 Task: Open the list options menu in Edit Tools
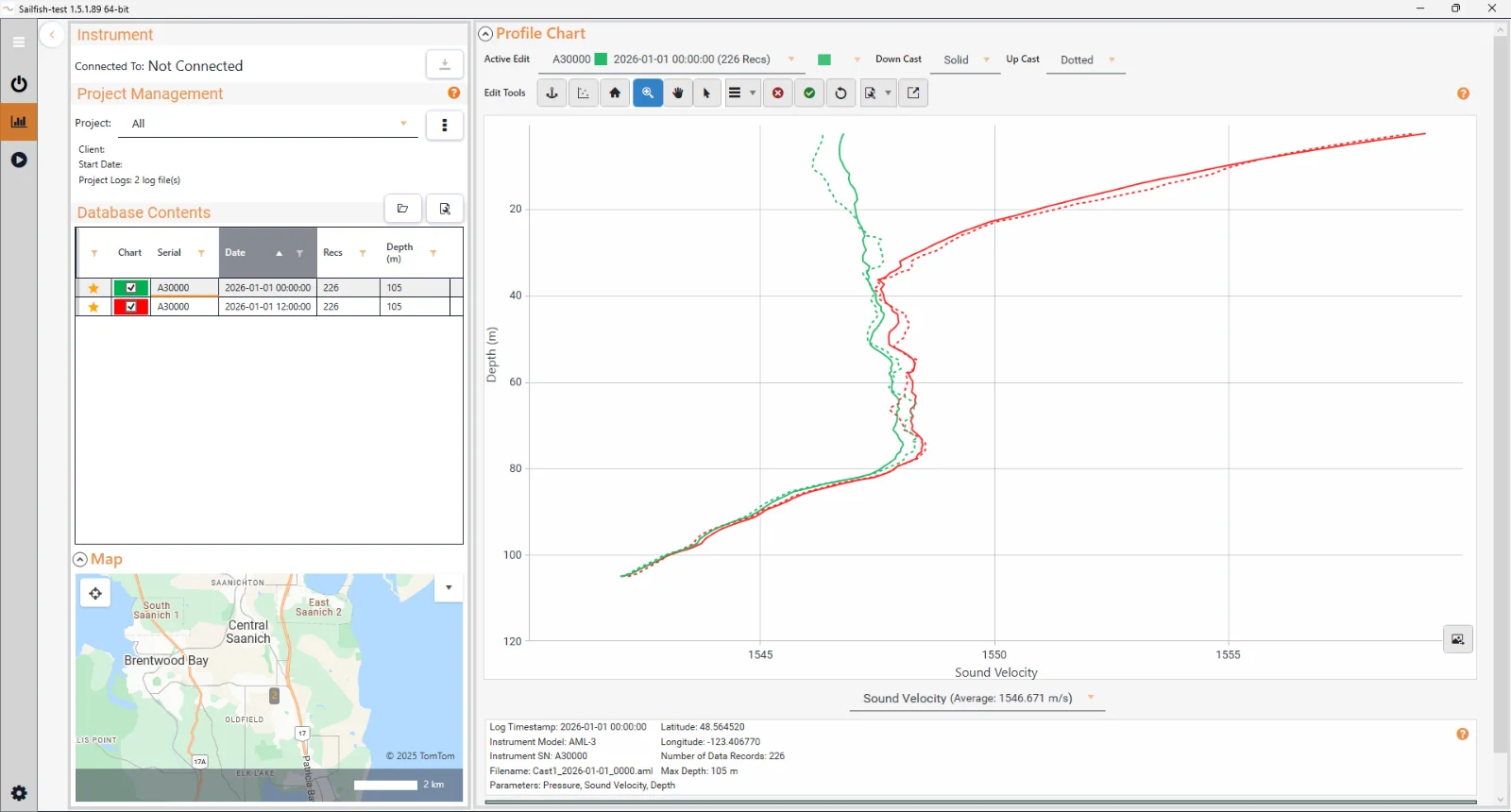coord(742,93)
